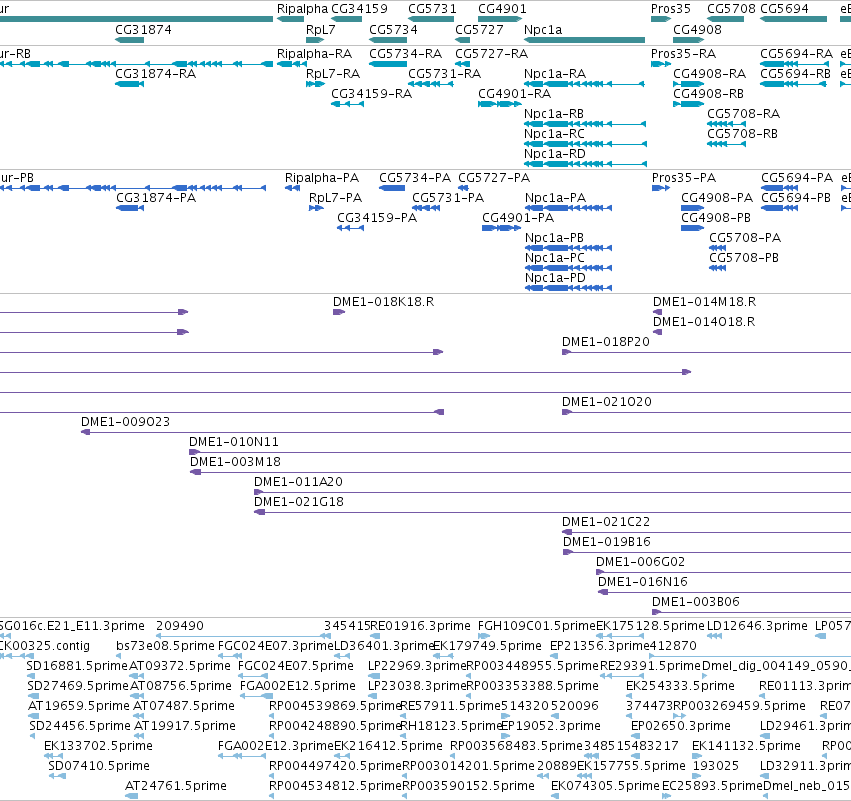
Task: Click the DME1-003B06 clone label
Action: [x=696, y=601]
